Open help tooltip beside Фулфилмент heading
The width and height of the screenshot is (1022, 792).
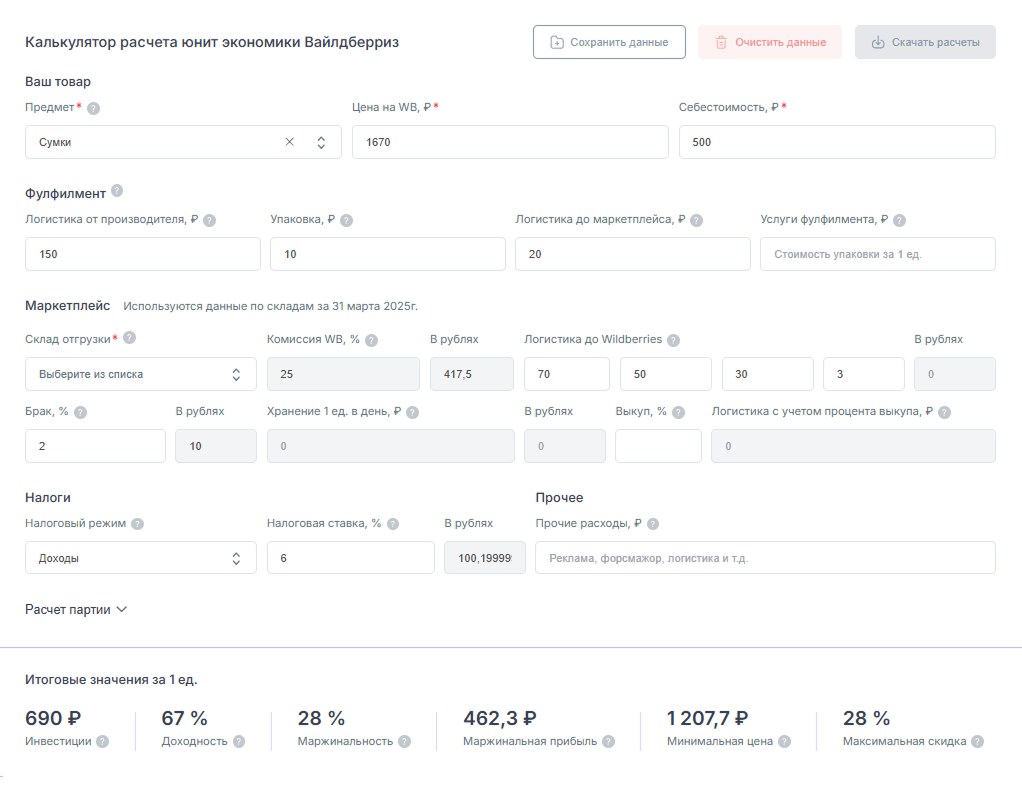pyautogui.click(x=117, y=190)
